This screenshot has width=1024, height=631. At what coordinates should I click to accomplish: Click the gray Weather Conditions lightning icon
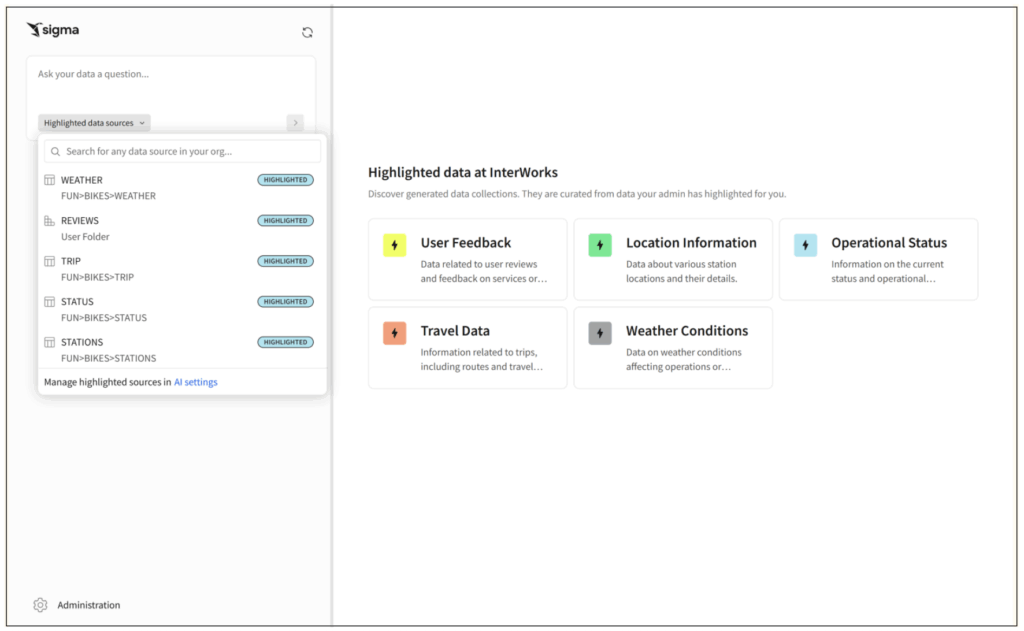[x=600, y=333]
